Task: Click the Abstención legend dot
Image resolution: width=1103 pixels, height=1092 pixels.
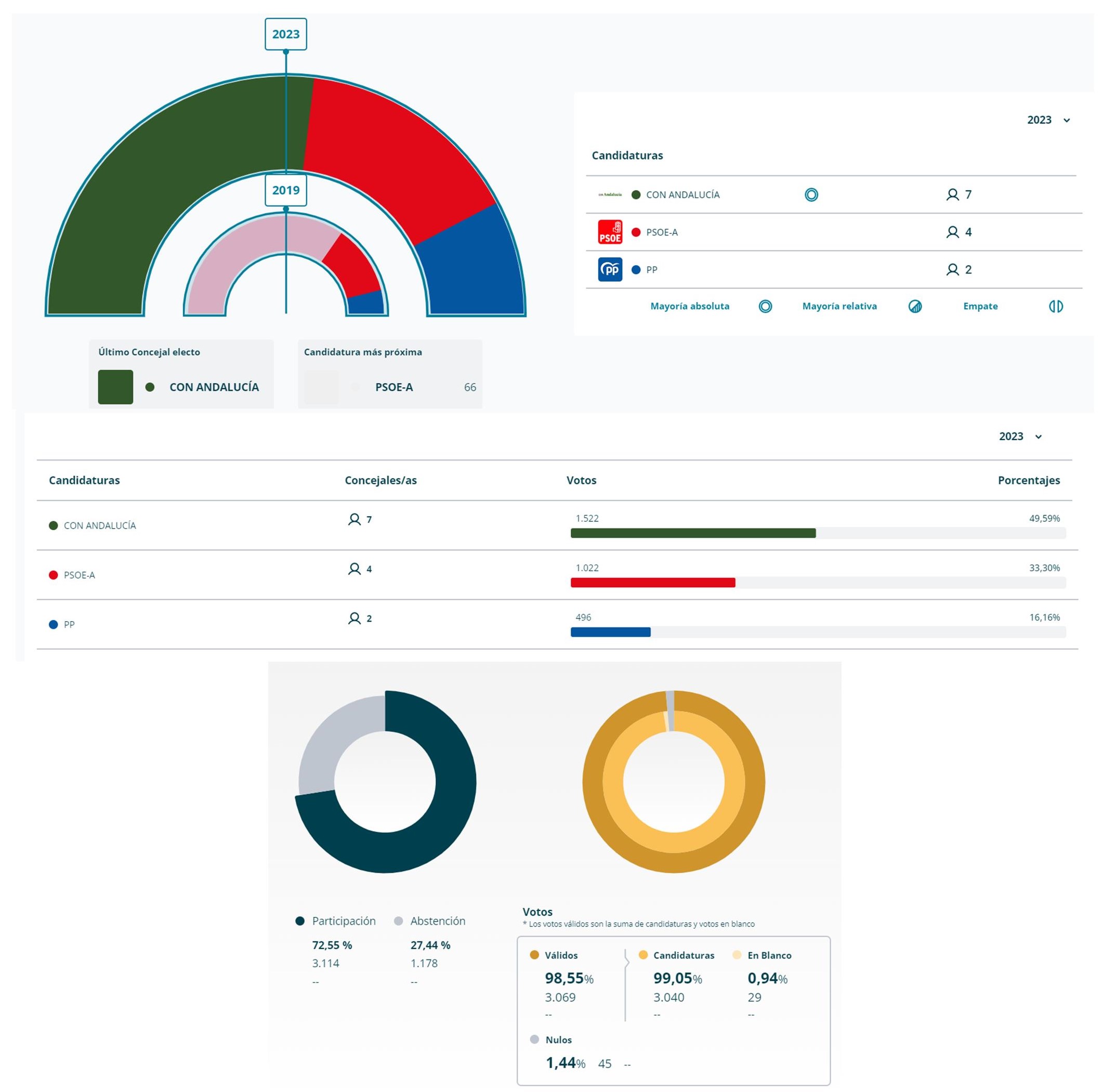Action: (x=399, y=921)
